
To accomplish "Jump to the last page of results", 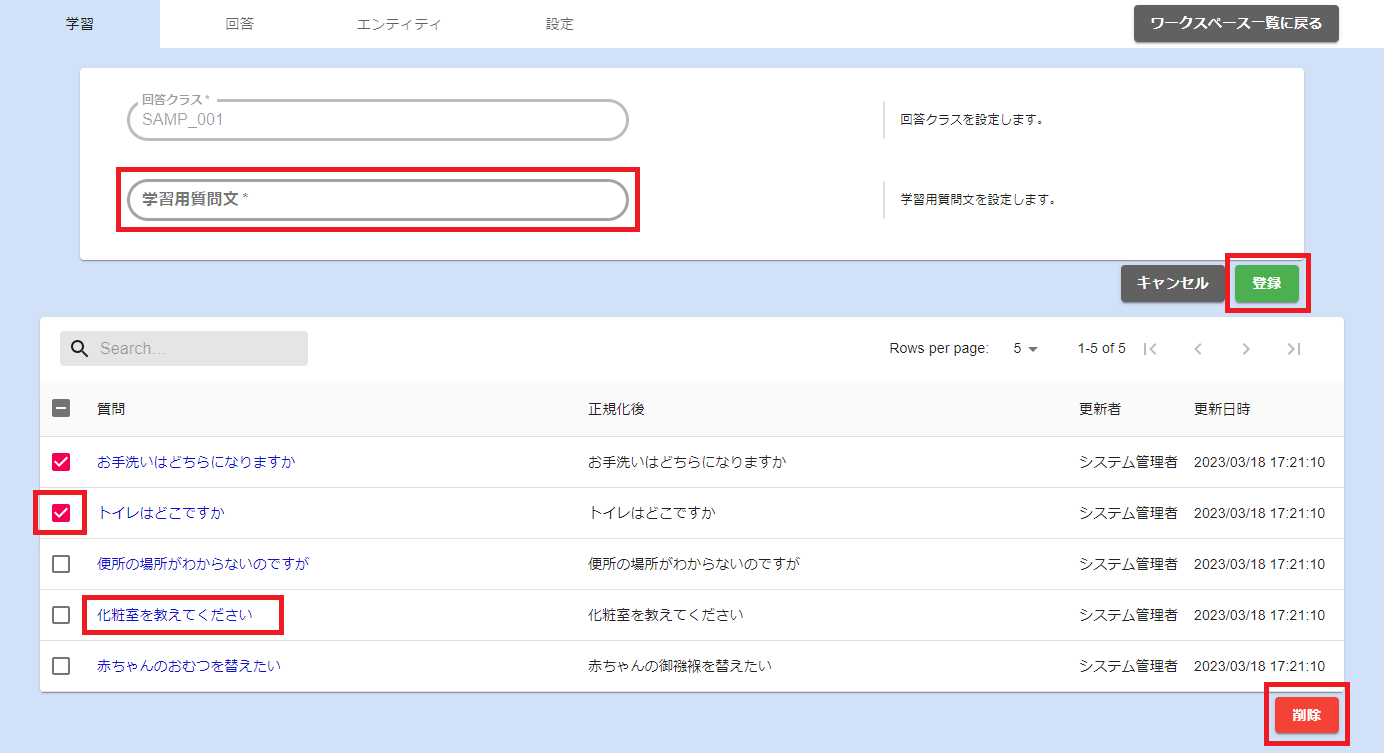I will pos(1293,349).
